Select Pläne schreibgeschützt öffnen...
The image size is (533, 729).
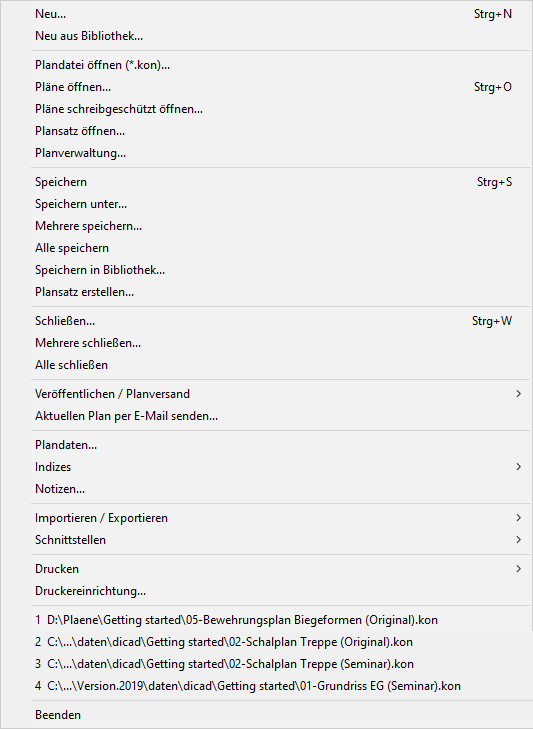tap(280, 109)
